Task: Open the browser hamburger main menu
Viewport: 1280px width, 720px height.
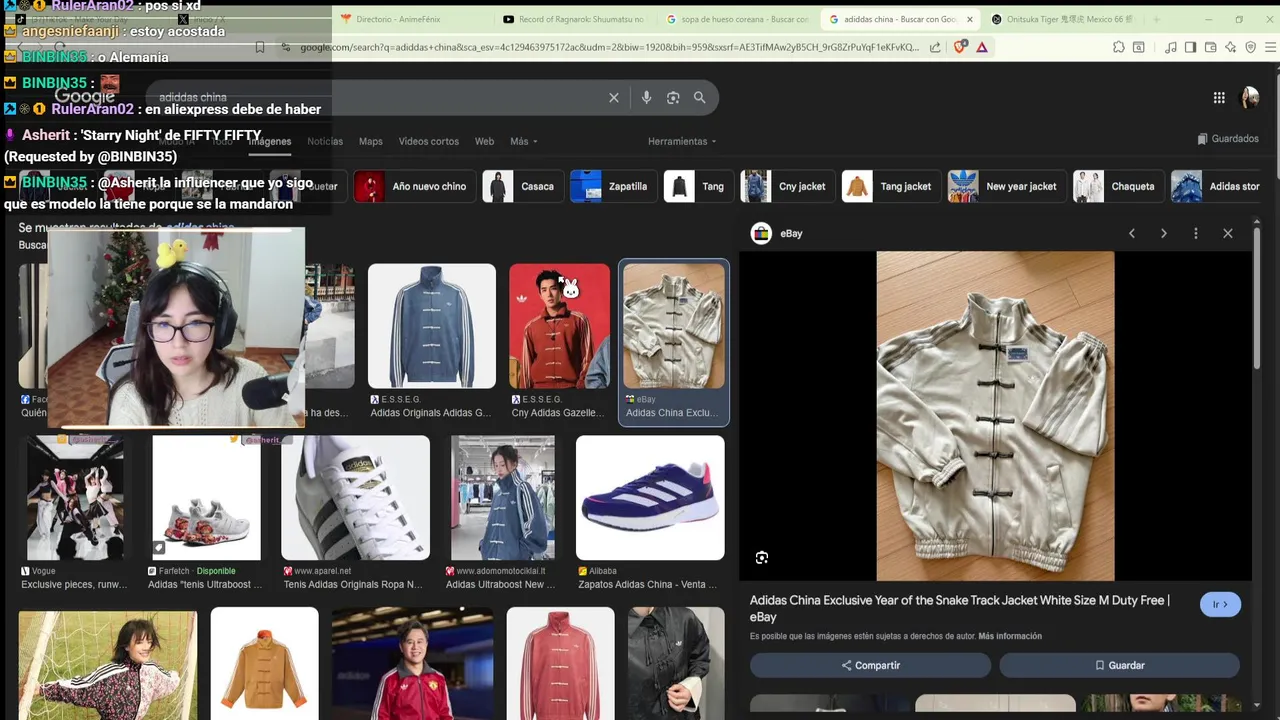Action: coord(1270,47)
